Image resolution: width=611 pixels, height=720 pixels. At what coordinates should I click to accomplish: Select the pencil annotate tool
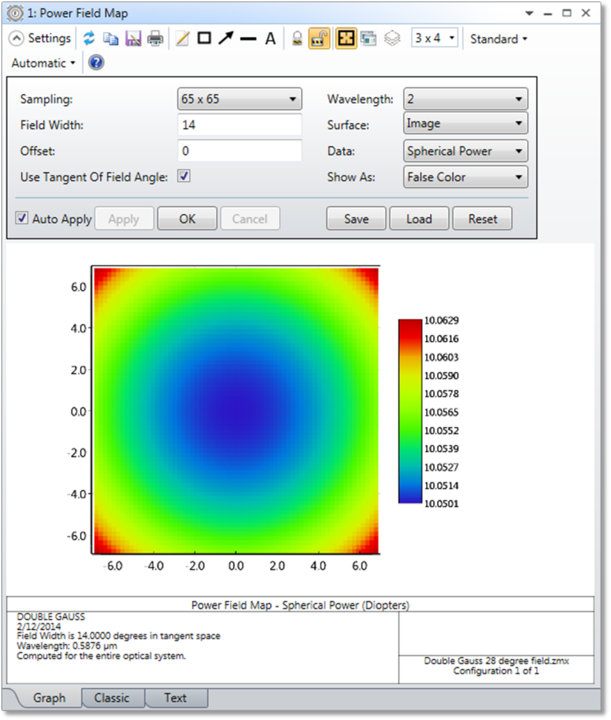coord(182,39)
